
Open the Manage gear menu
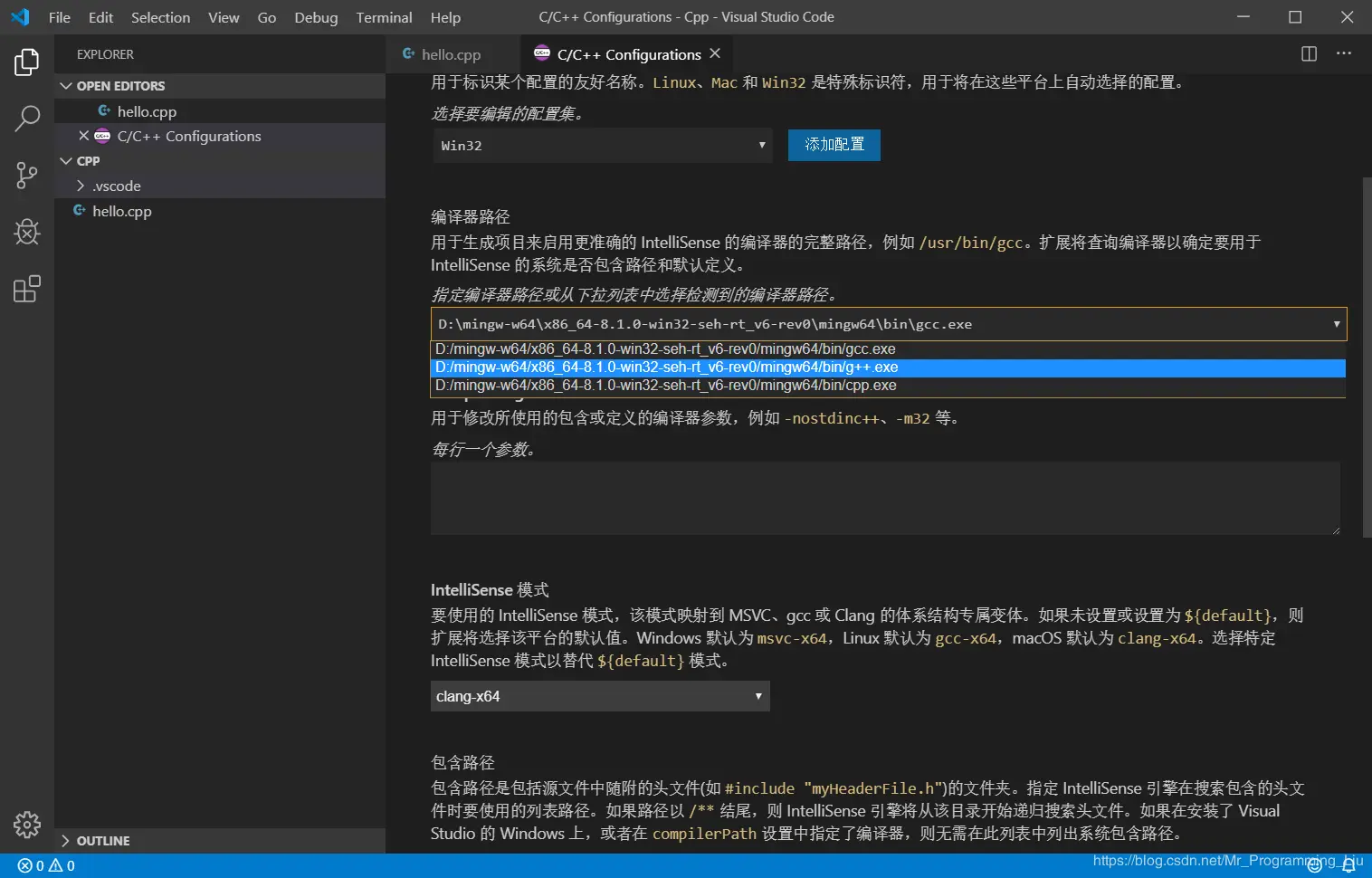coord(27,825)
